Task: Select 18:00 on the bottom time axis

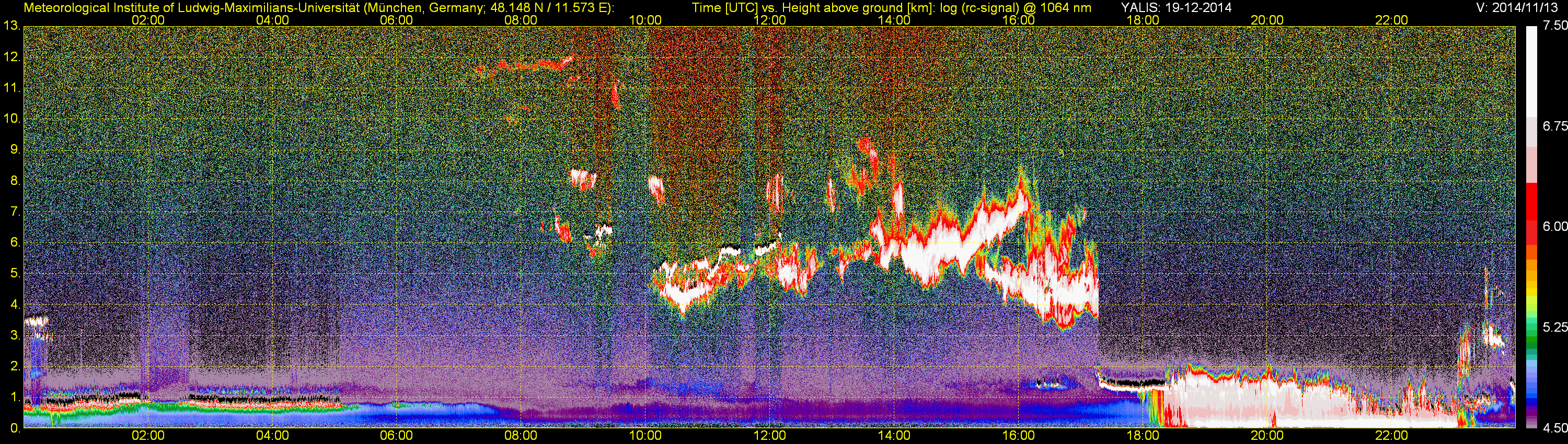Action: pyautogui.click(x=1143, y=436)
